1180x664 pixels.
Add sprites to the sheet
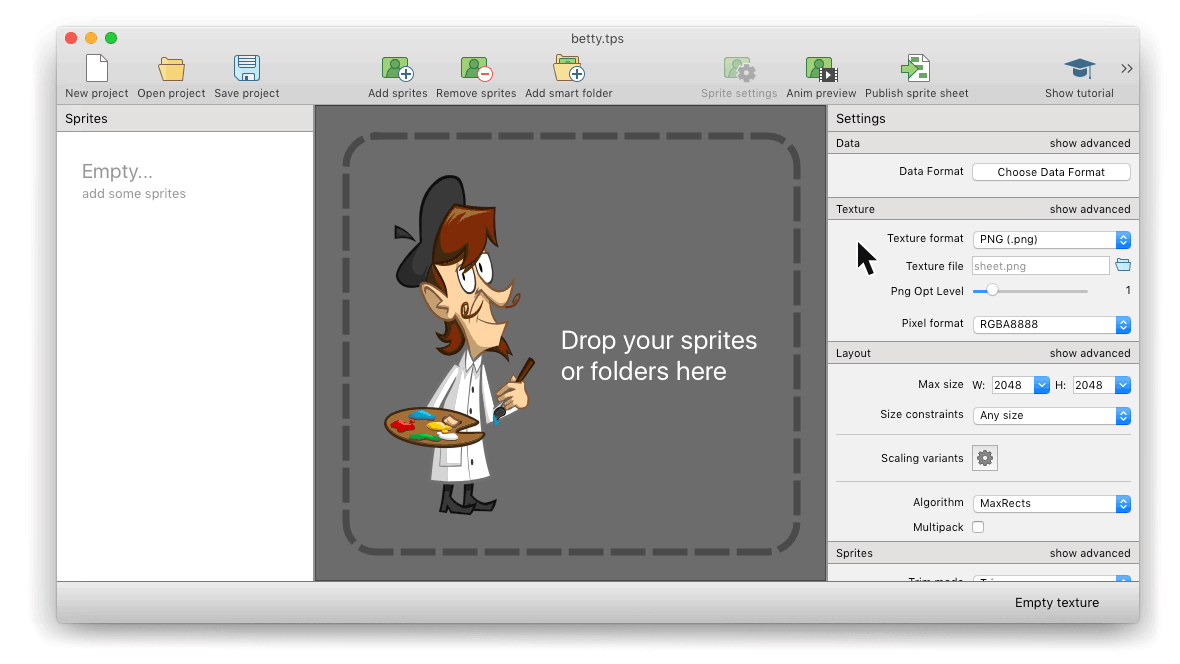[x=397, y=68]
